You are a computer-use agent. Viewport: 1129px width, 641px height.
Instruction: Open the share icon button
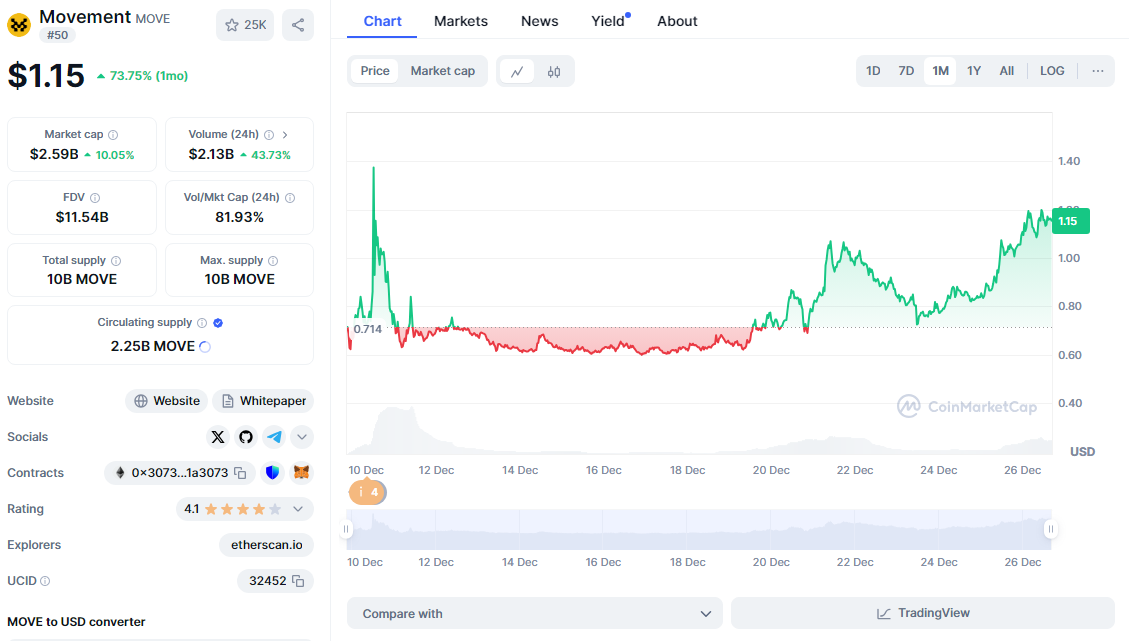tap(297, 25)
